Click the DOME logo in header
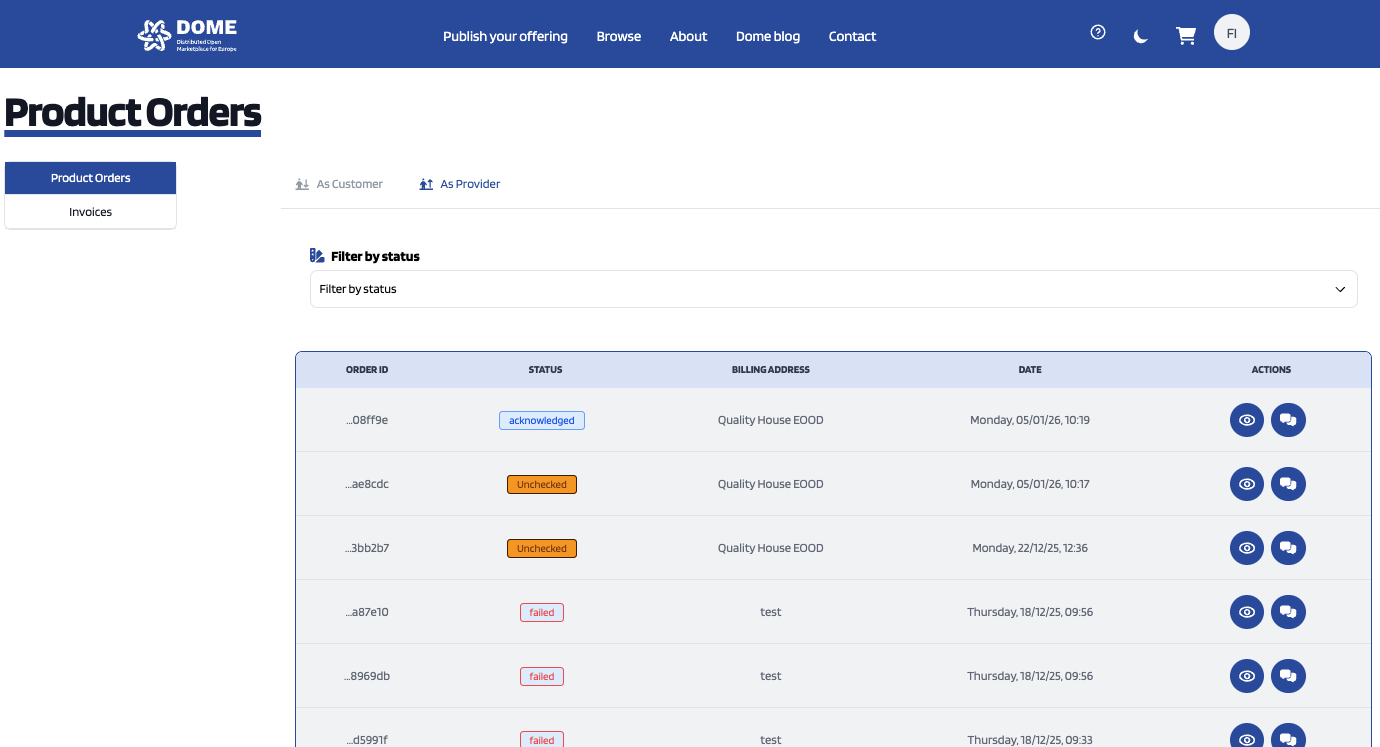 [x=187, y=35]
